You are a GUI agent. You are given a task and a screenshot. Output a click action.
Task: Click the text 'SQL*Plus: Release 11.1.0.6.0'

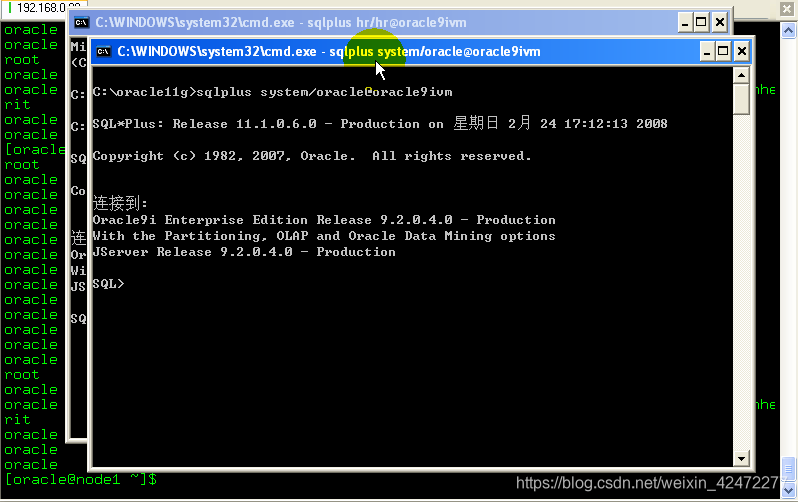205,124
